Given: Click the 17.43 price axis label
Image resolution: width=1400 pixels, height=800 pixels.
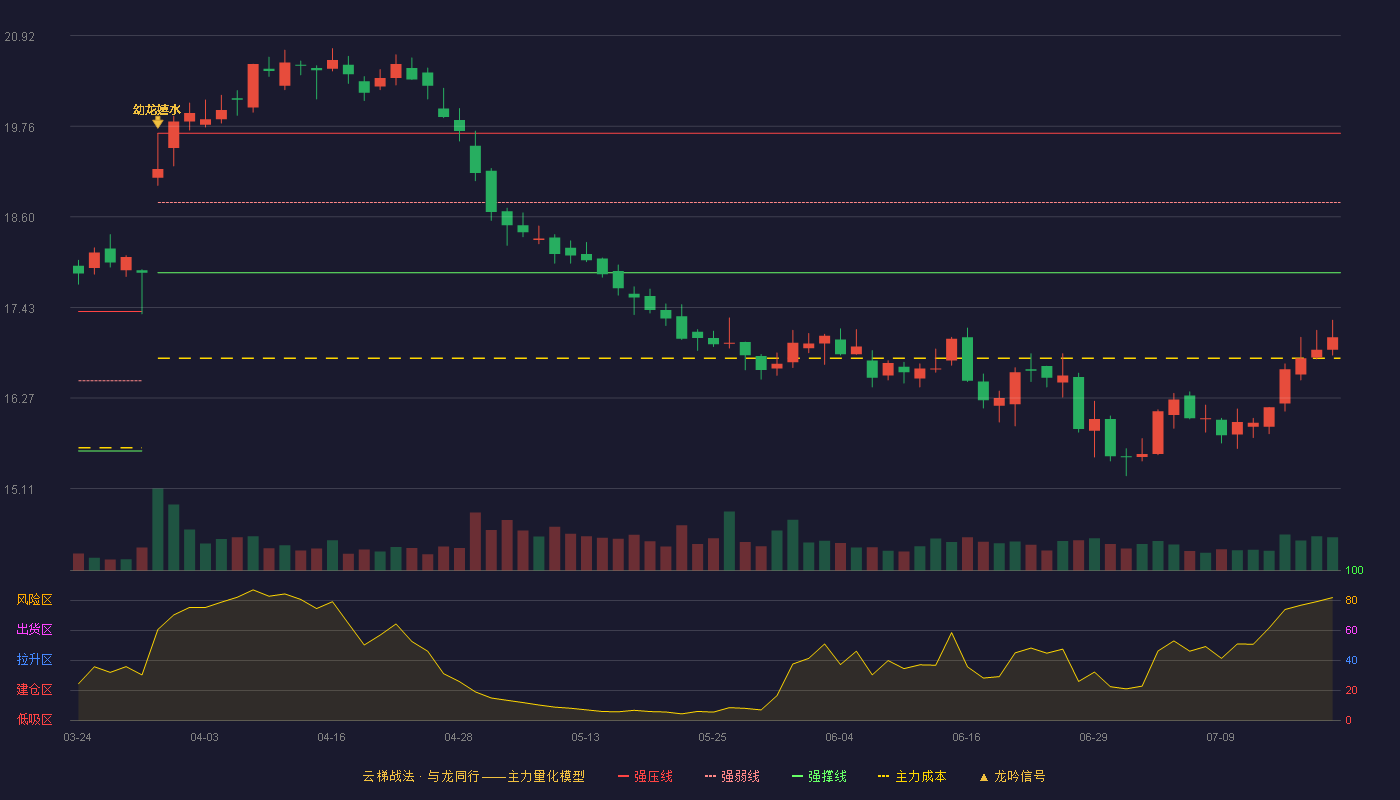Looking at the screenshot, I should (19, 308).
